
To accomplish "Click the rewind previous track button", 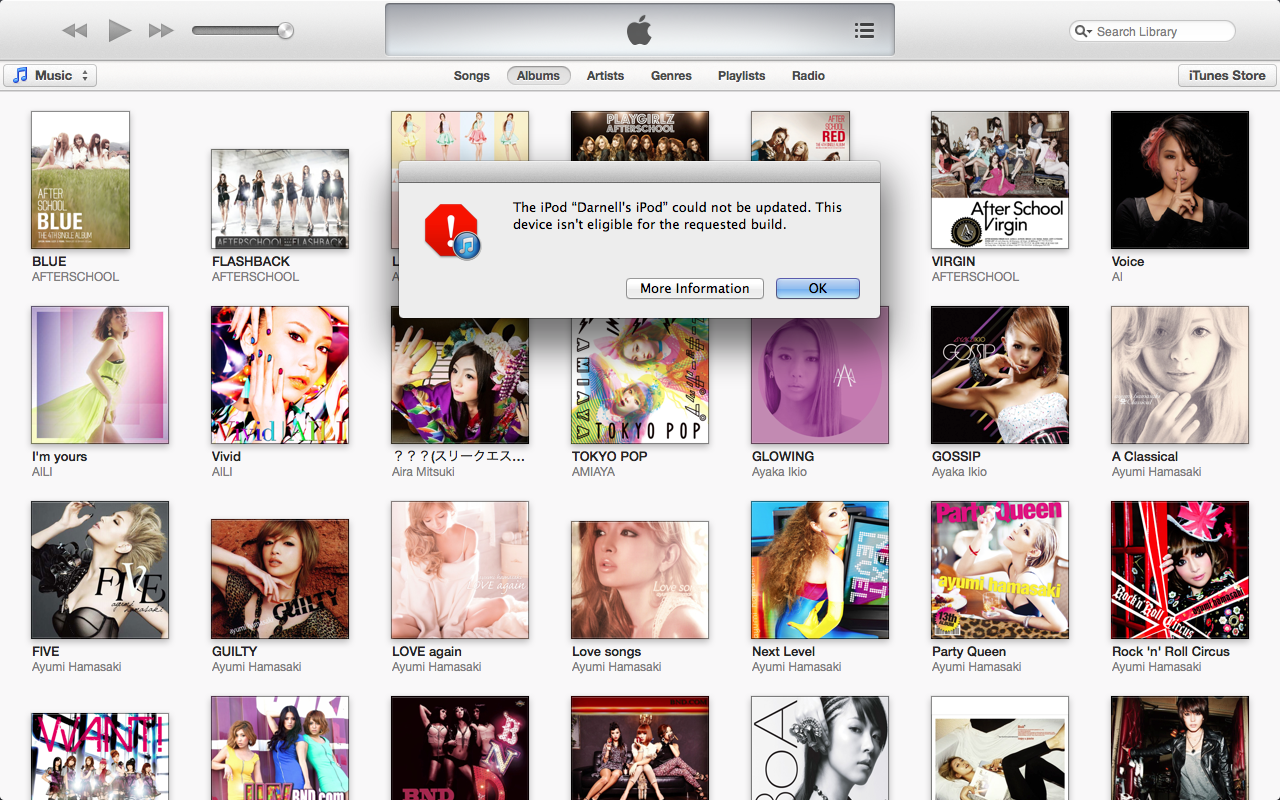I will pos(75,31).
